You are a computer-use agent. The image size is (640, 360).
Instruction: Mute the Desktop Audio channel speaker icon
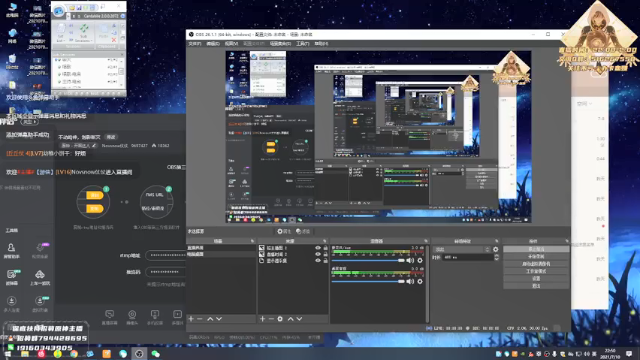(410, 281)
